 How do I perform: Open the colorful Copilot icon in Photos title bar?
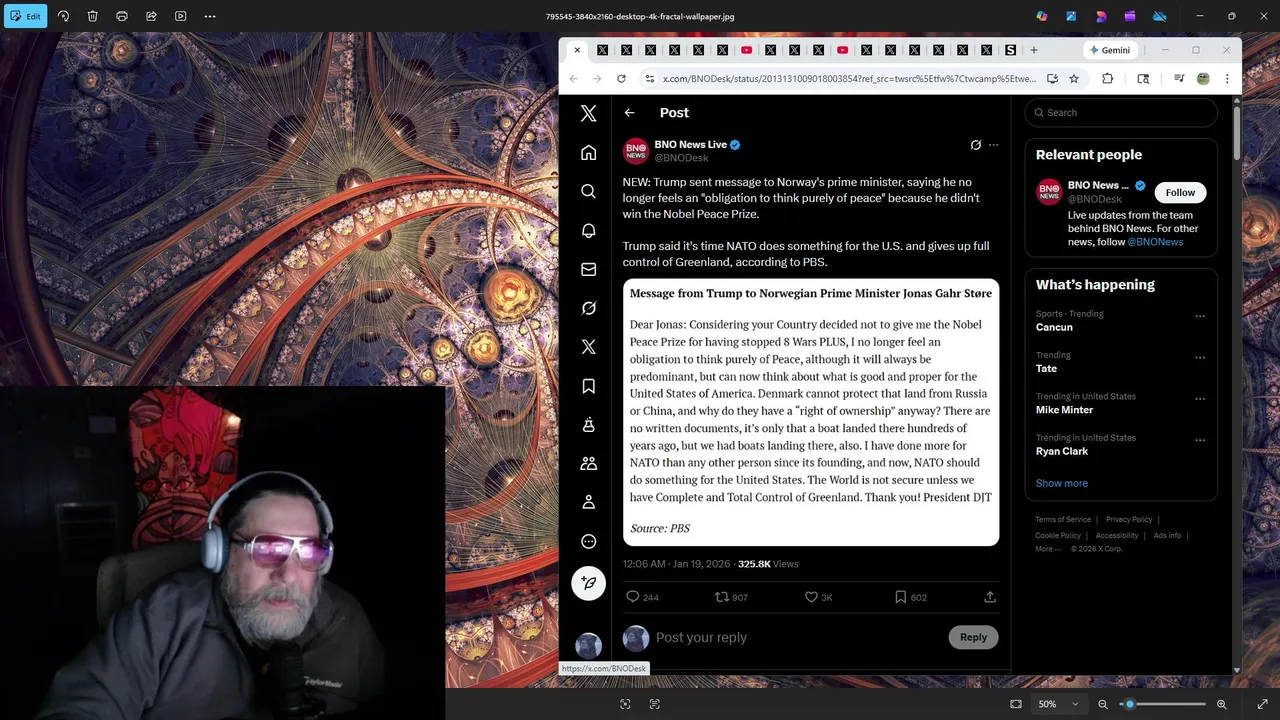click(x=1042, y=16)
